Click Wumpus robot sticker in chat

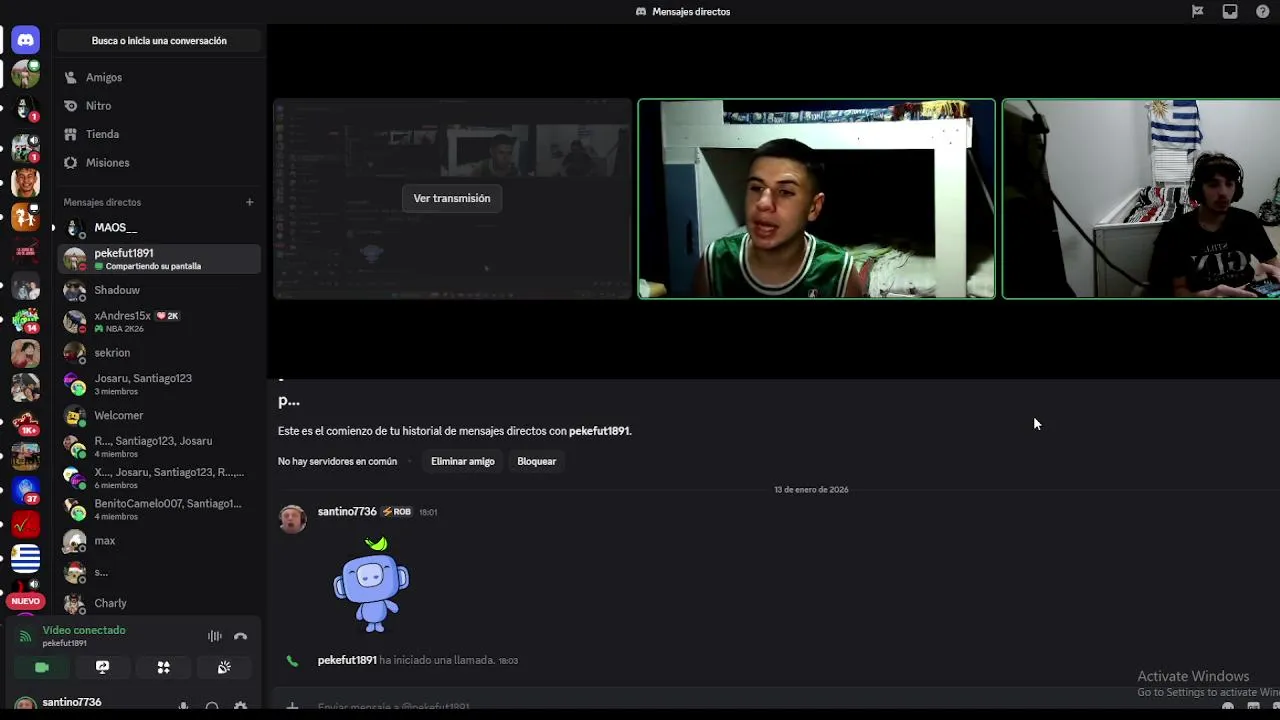[x=371, y=586]
